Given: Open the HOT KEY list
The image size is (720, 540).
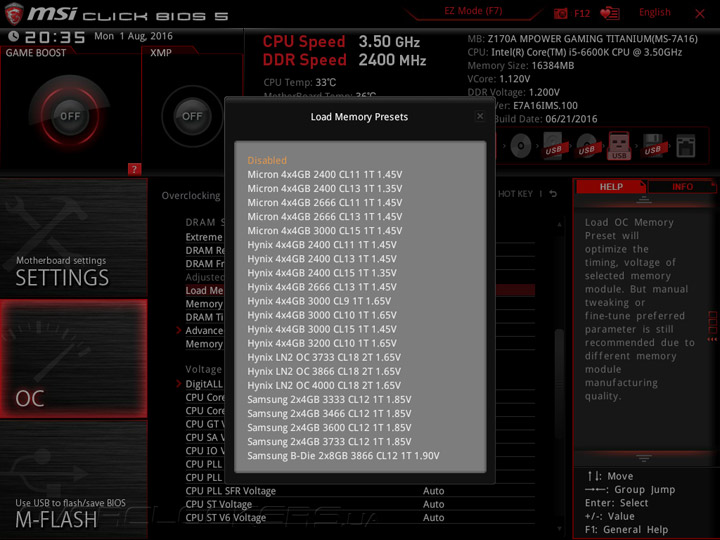Looking at the screenshot, I should click(515, 194).
